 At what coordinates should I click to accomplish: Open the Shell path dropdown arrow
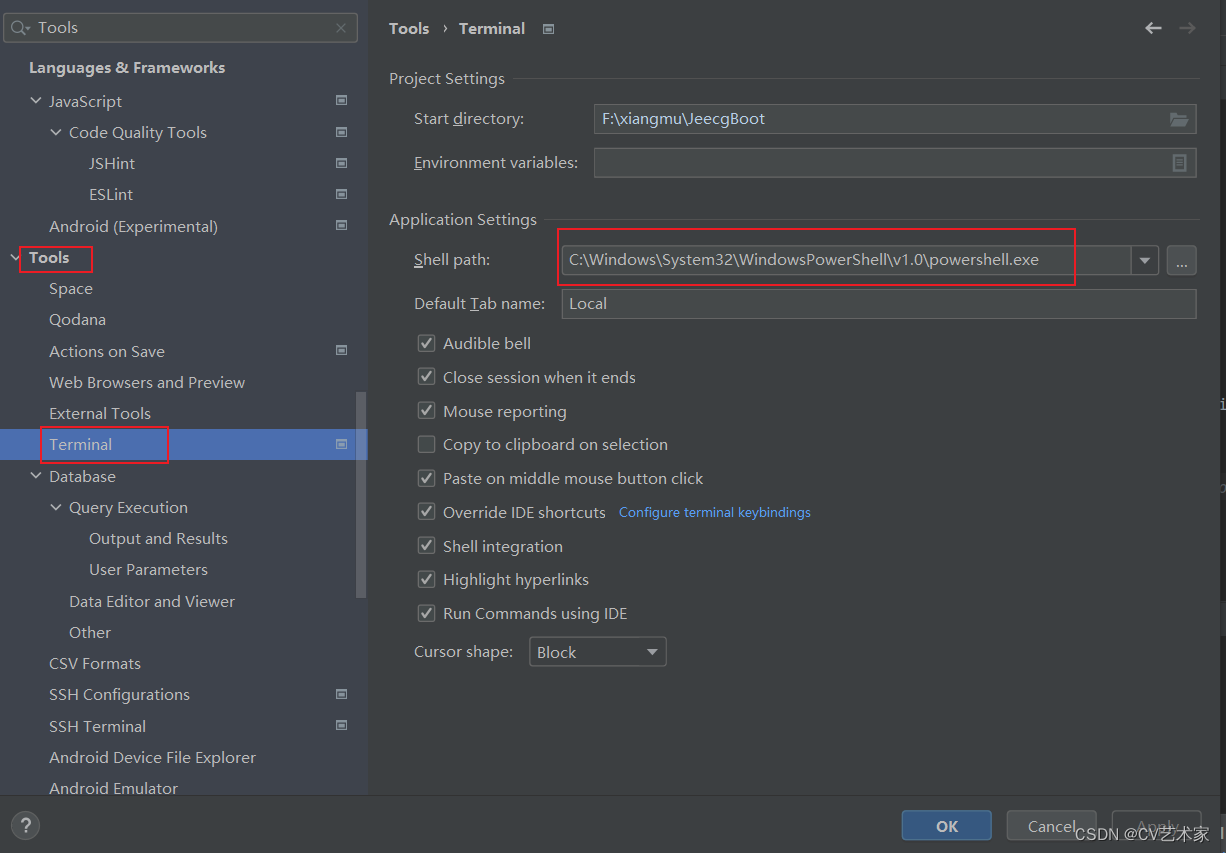pos(1144,260)
